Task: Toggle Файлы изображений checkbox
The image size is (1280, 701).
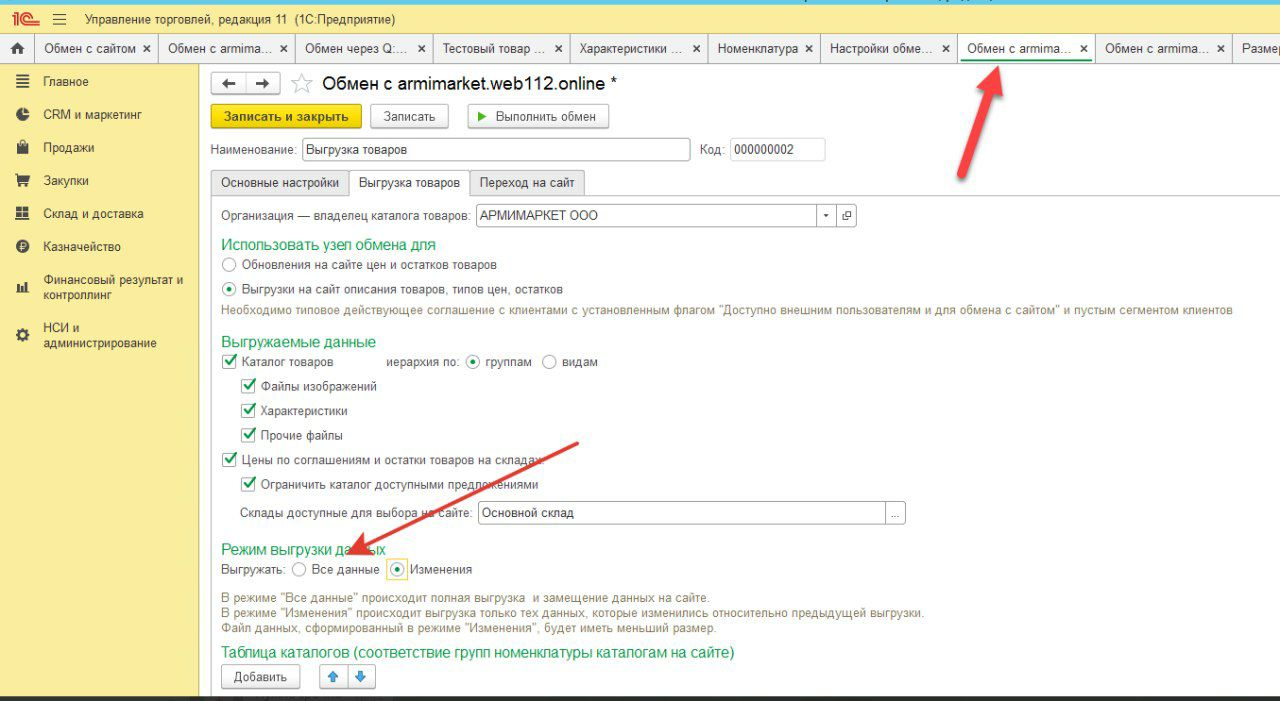Action: click(249, 386)
